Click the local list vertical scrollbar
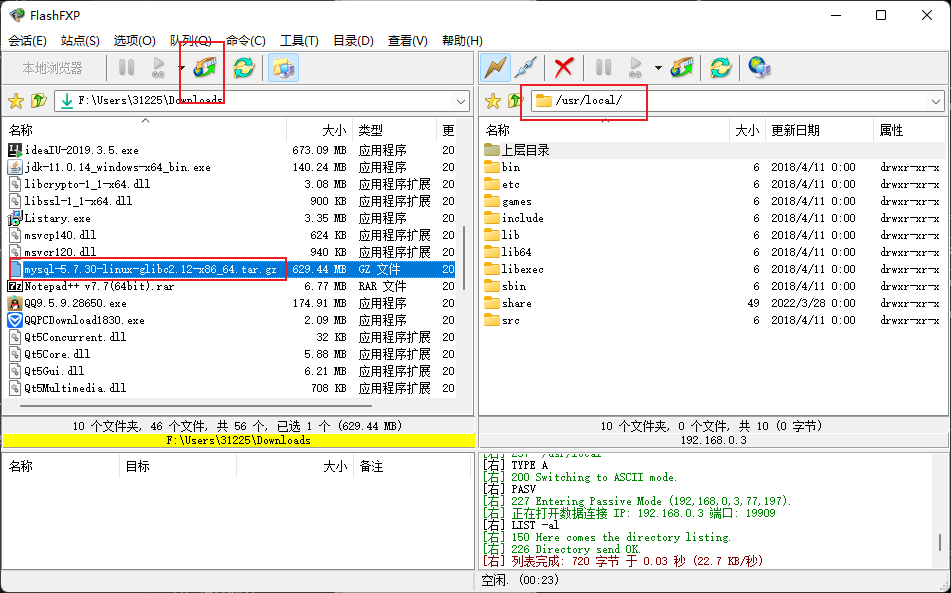Viewport: 951px width, 593px height. 465,258
